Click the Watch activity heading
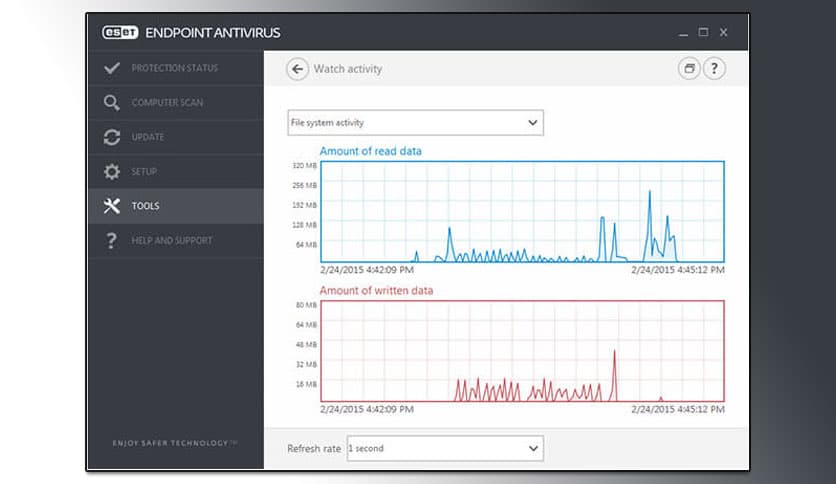Screen dimensions: 836x484 (348, 69)
